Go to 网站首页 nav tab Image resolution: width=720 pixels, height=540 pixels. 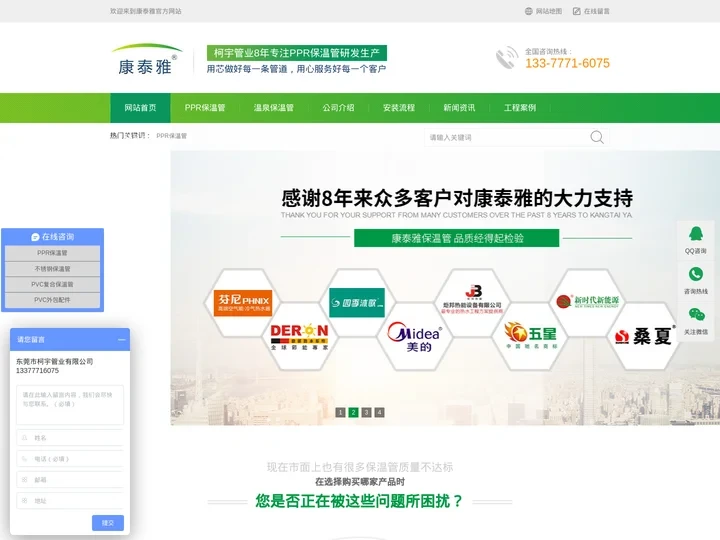140,108
